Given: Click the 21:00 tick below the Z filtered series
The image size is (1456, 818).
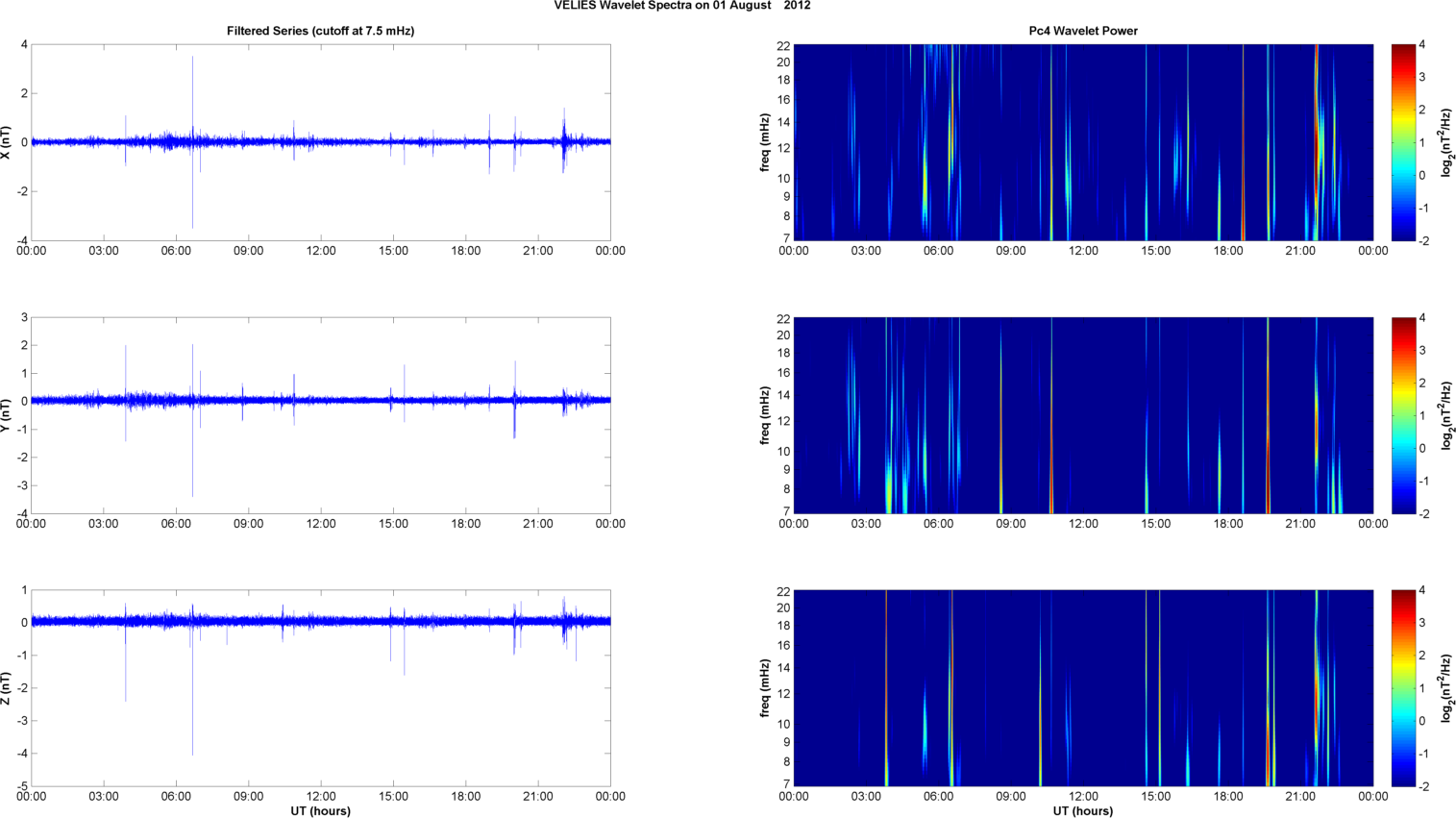Looking at the screenshot, I should pos(538,797).
